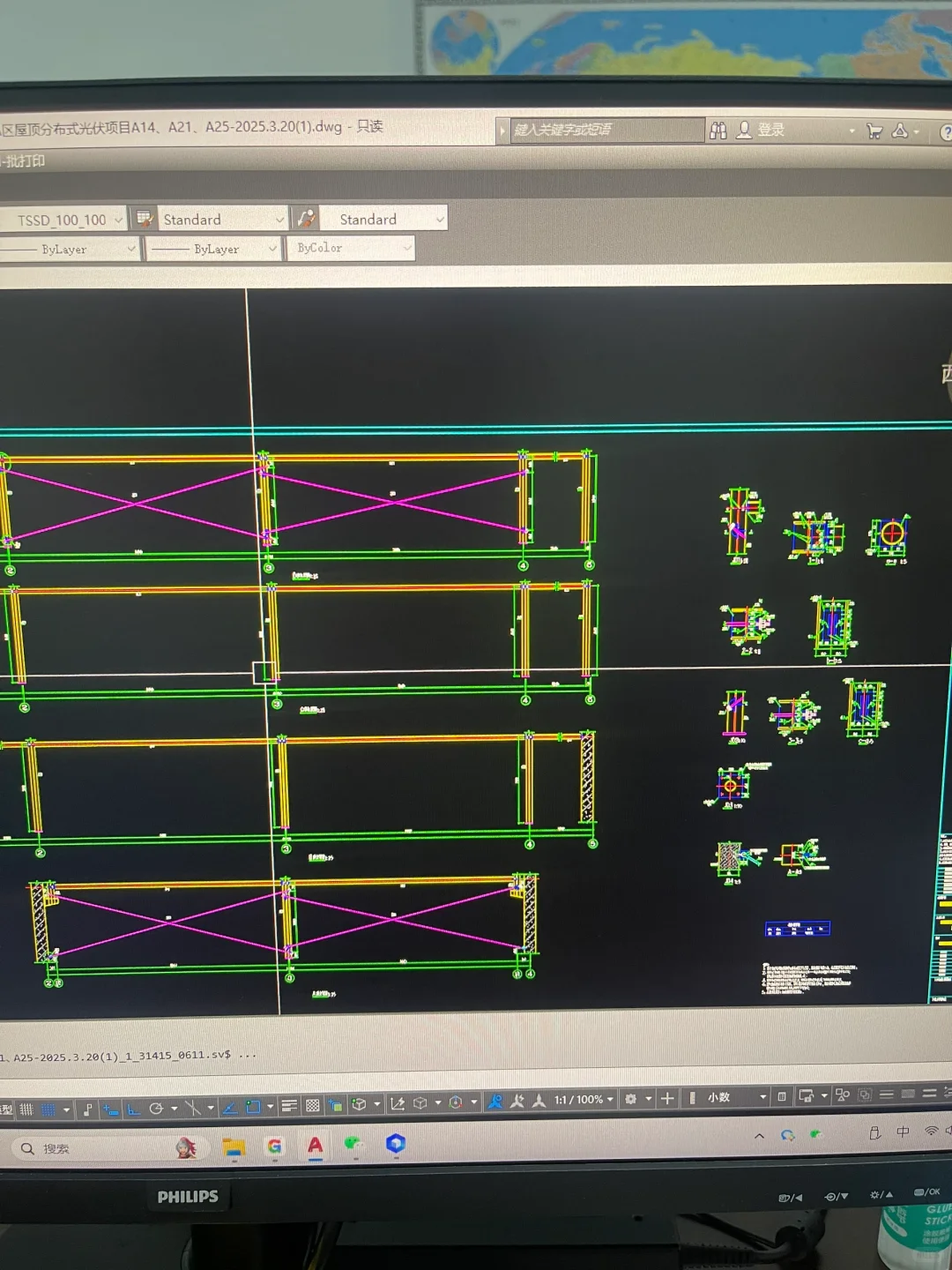Image resolution: width=952 pixels, height=1270 pixels.
Task: Click table style icon beside Standard
Action: [x=144, y=219]
